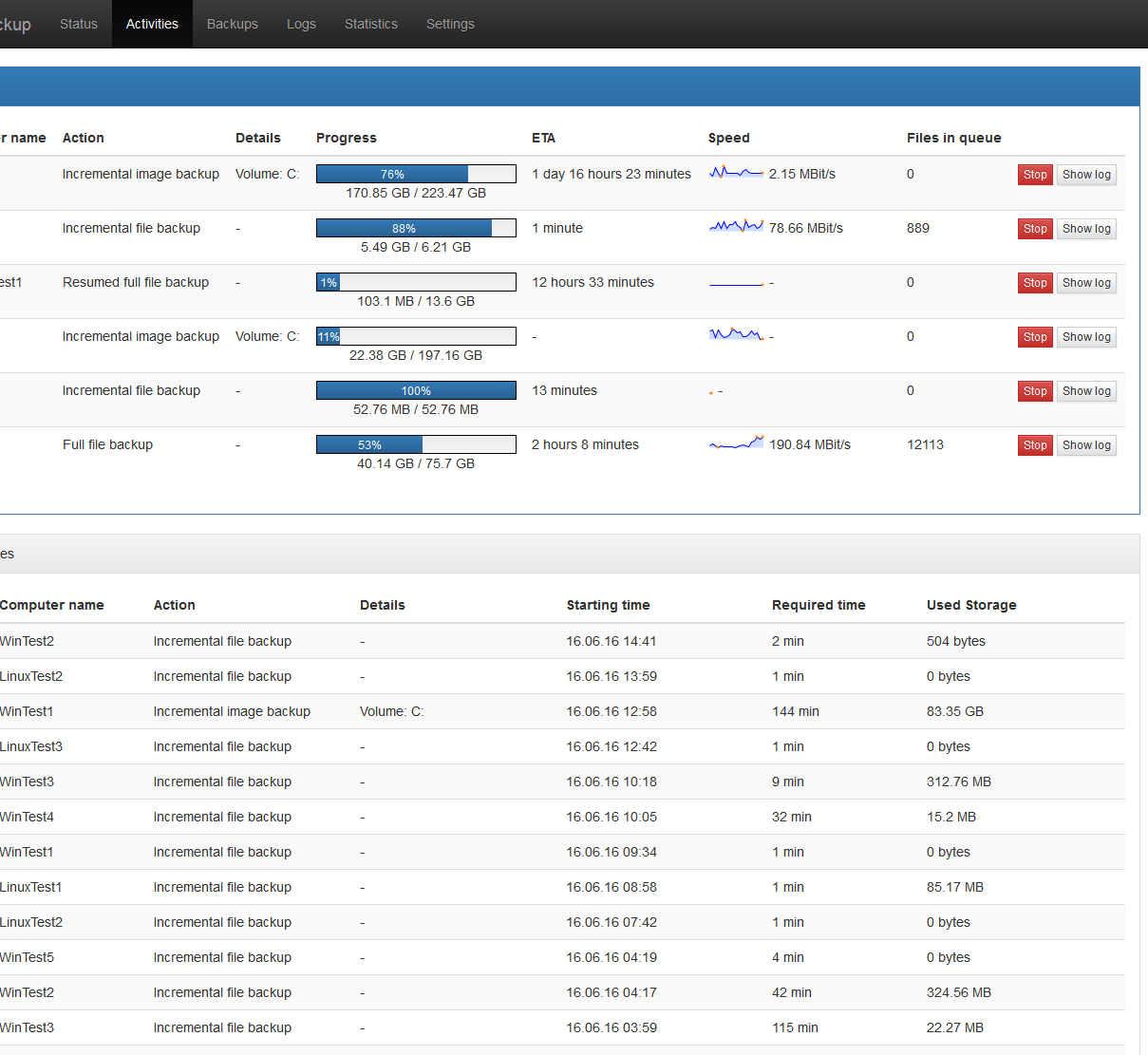Click ETA 12 hours 33 minutes
The width and height of the screenshot is (1148, 1055).
593,282
